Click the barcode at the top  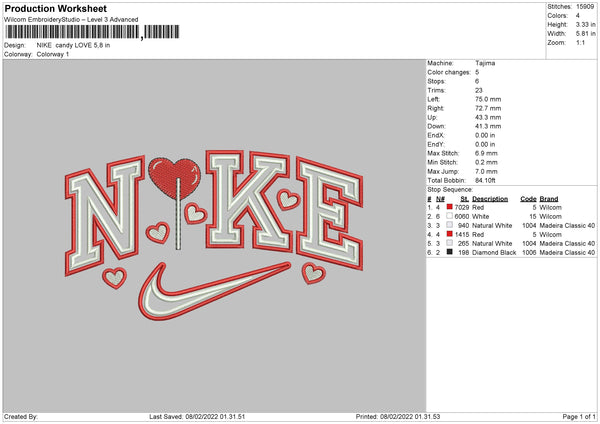(92, 32)
